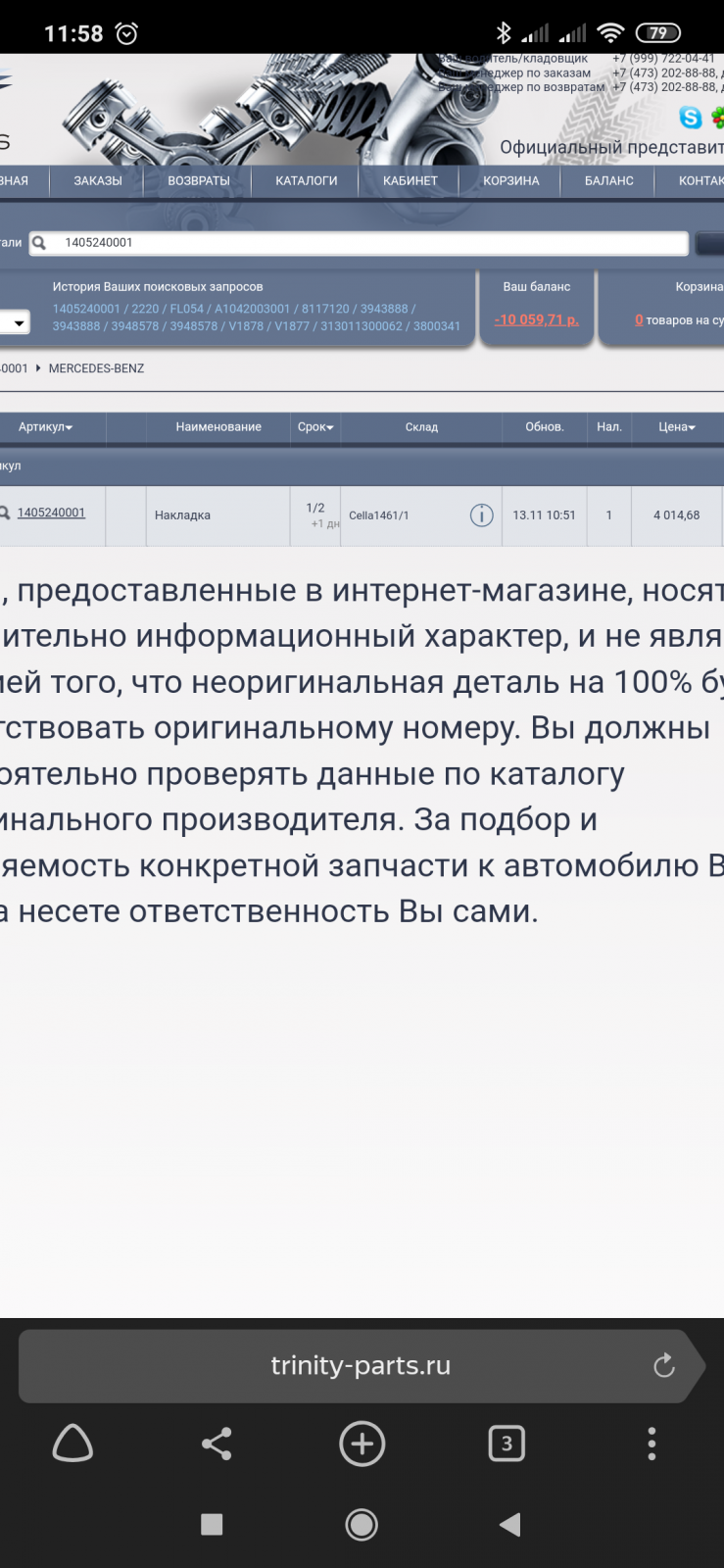
Task: Sort results by Цена column
Action: tap(676, 427)
